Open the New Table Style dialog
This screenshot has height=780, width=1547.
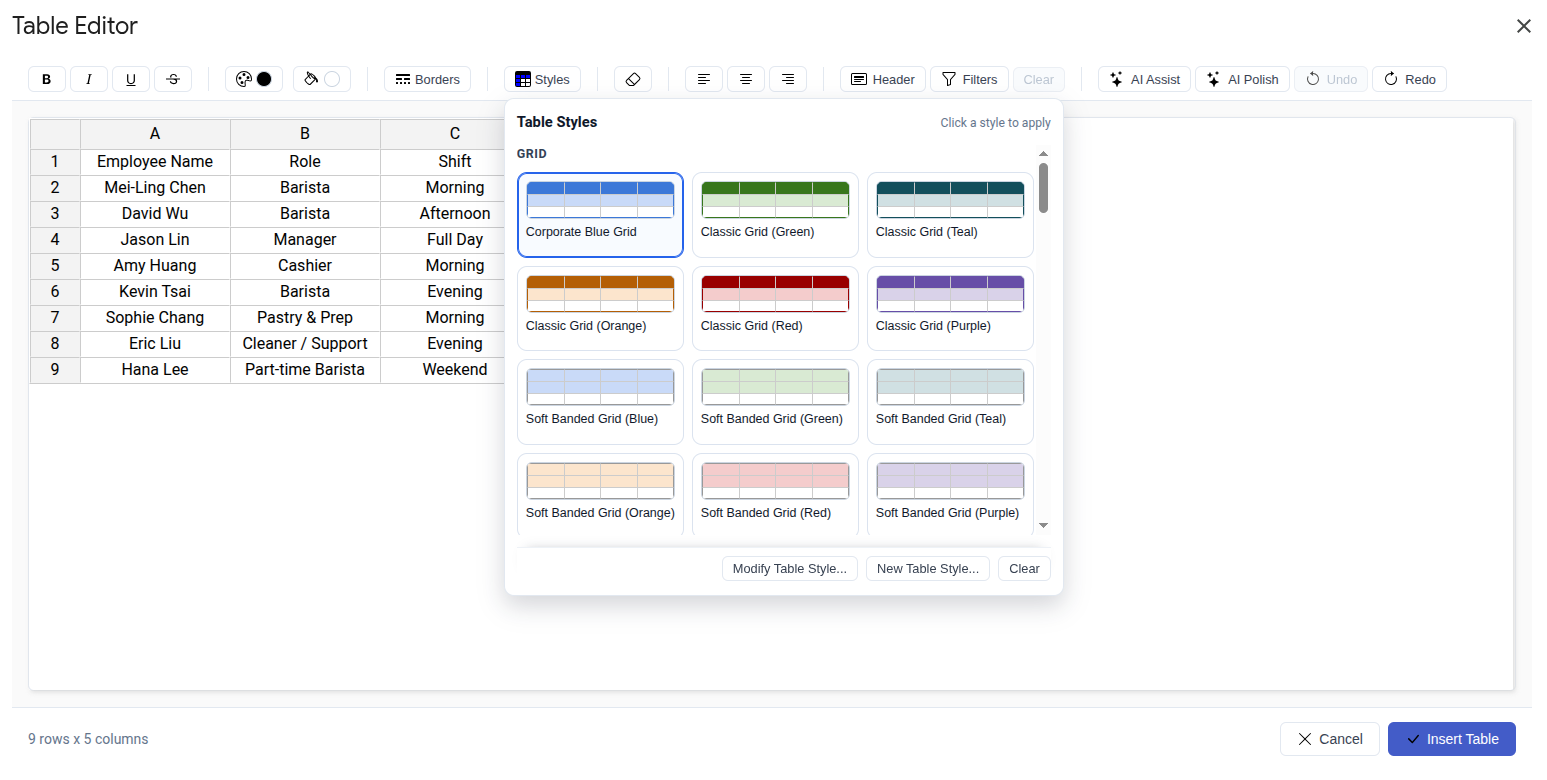927,568
